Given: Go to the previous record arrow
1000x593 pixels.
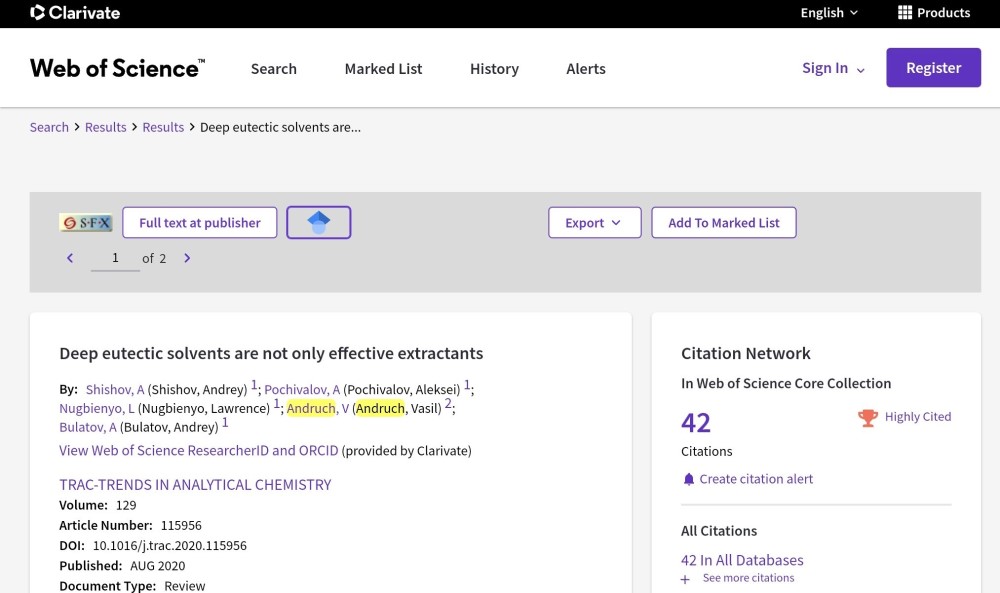Looking at the screenshot, I should click(x=70, y=258).
